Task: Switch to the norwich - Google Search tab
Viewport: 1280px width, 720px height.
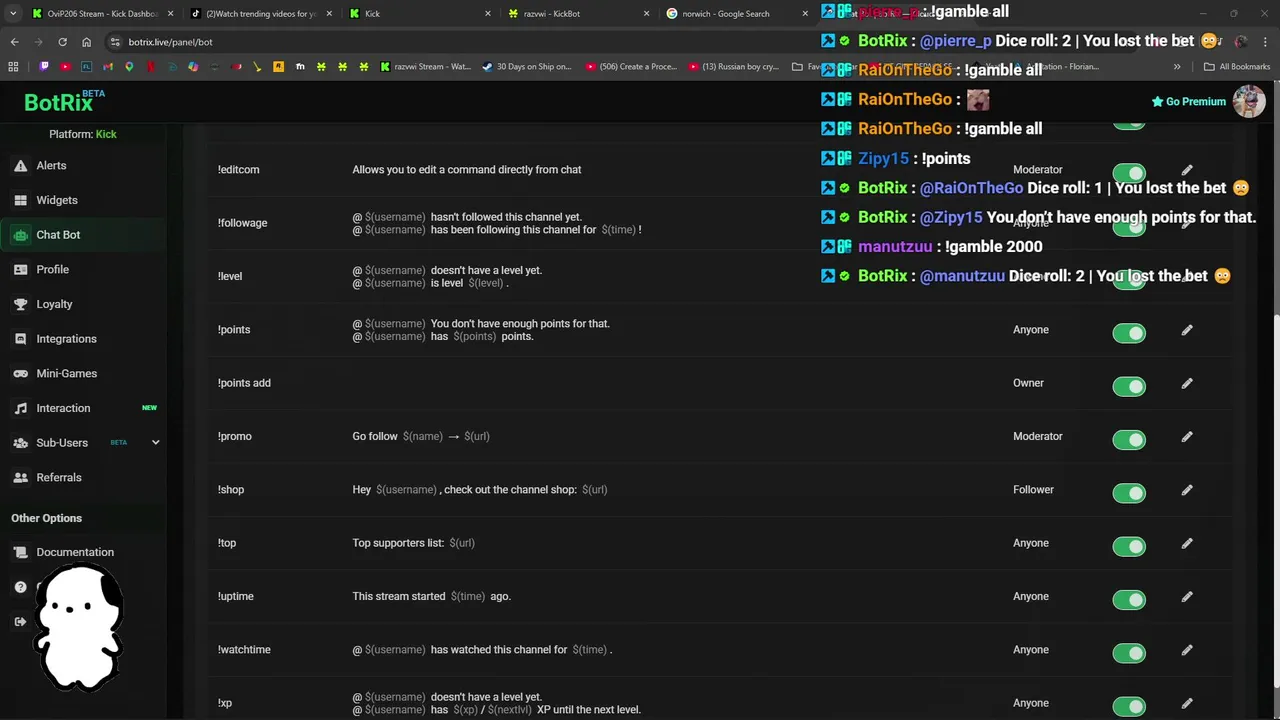Action: [736, 13]
